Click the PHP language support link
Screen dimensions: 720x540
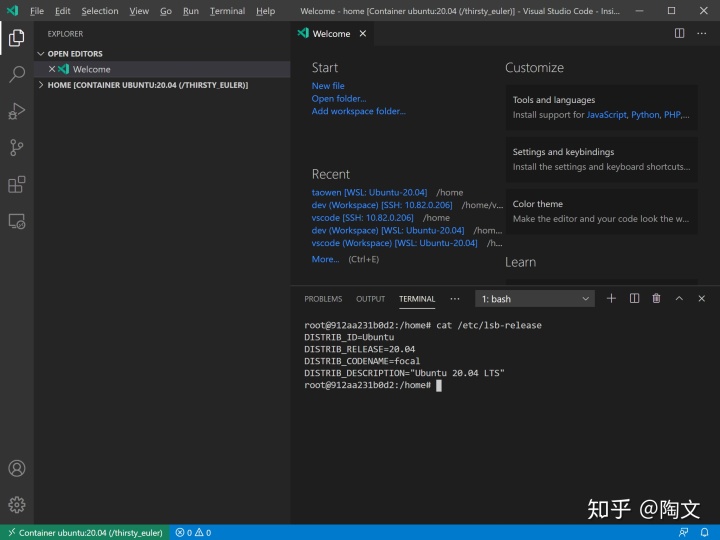(x=672, y=115)
